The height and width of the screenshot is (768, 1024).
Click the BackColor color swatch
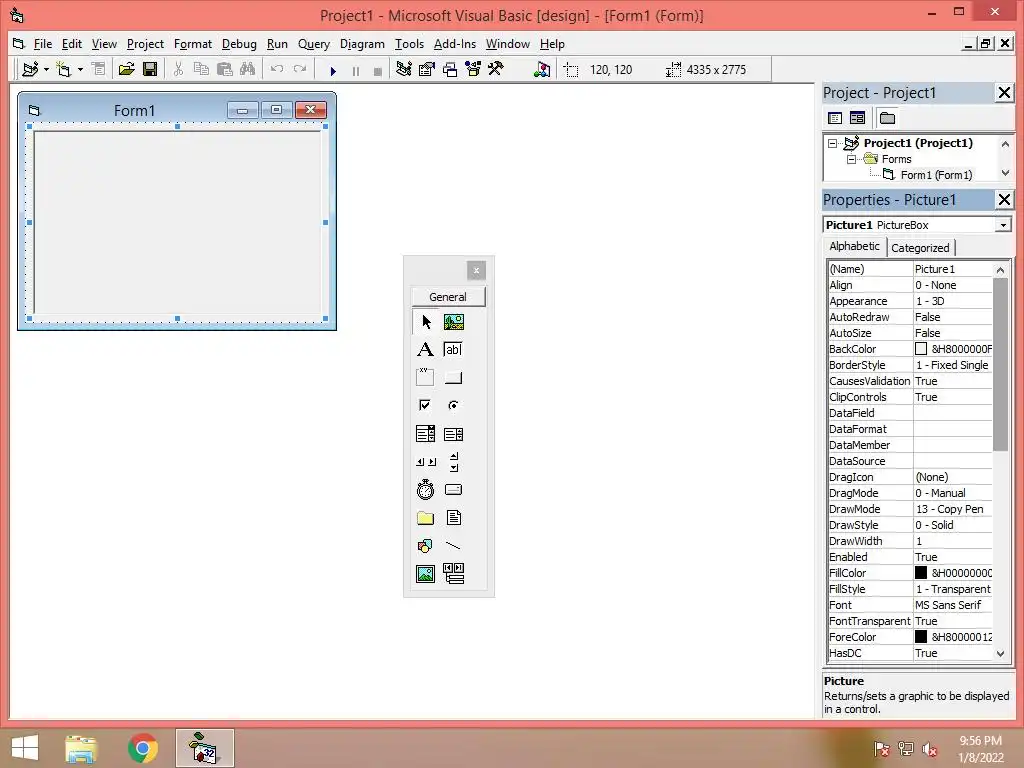coord(921,349)
